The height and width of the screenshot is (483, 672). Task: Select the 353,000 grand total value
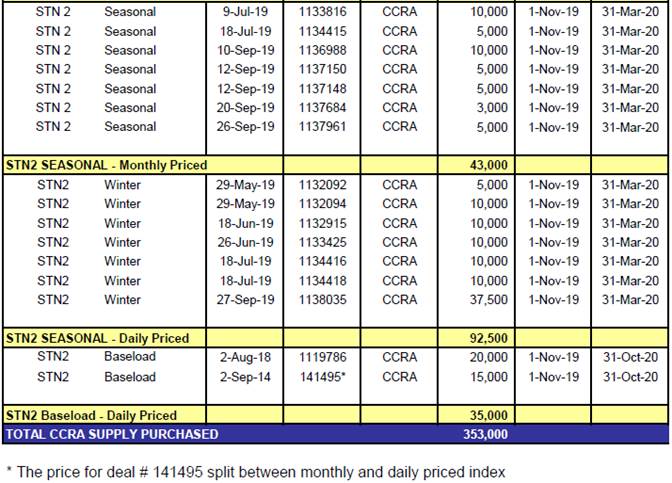(x=485, y=434)
